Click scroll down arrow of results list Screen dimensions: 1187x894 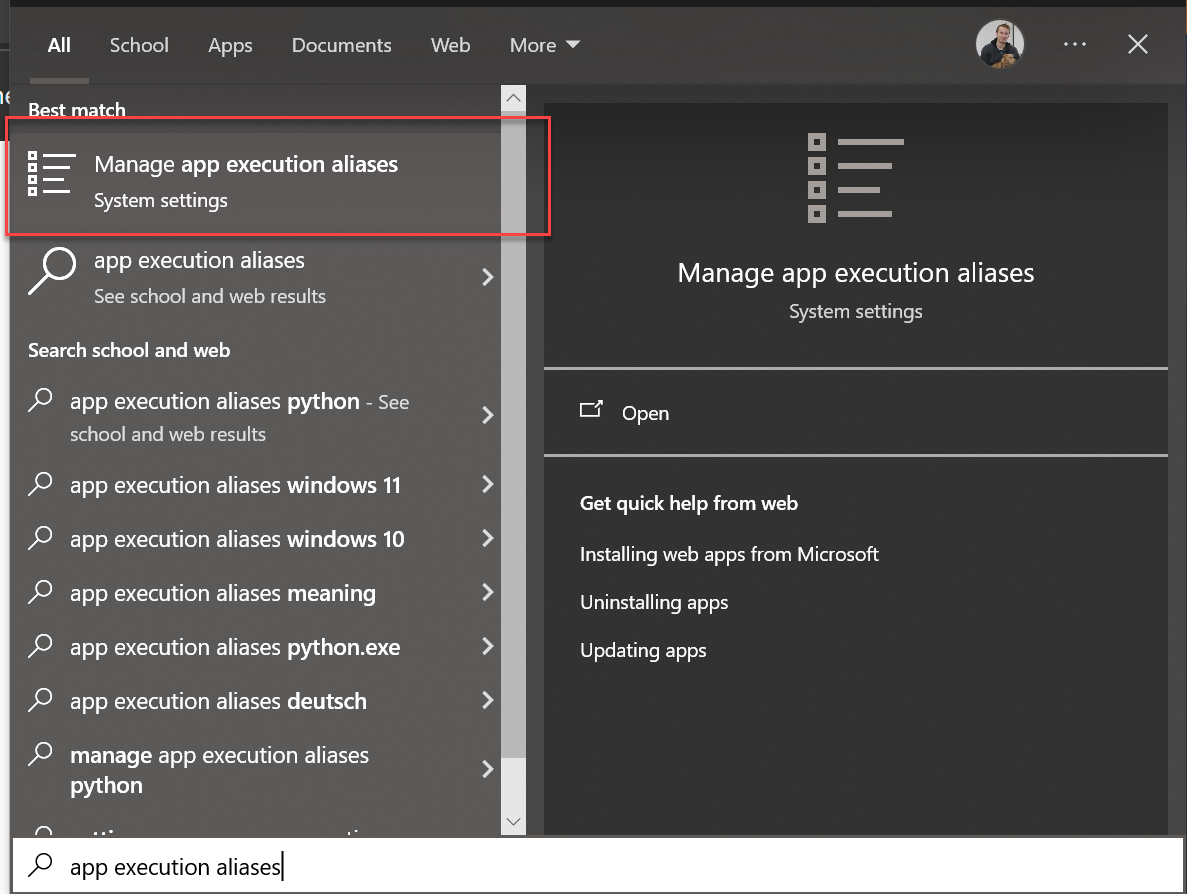point(513,821)
